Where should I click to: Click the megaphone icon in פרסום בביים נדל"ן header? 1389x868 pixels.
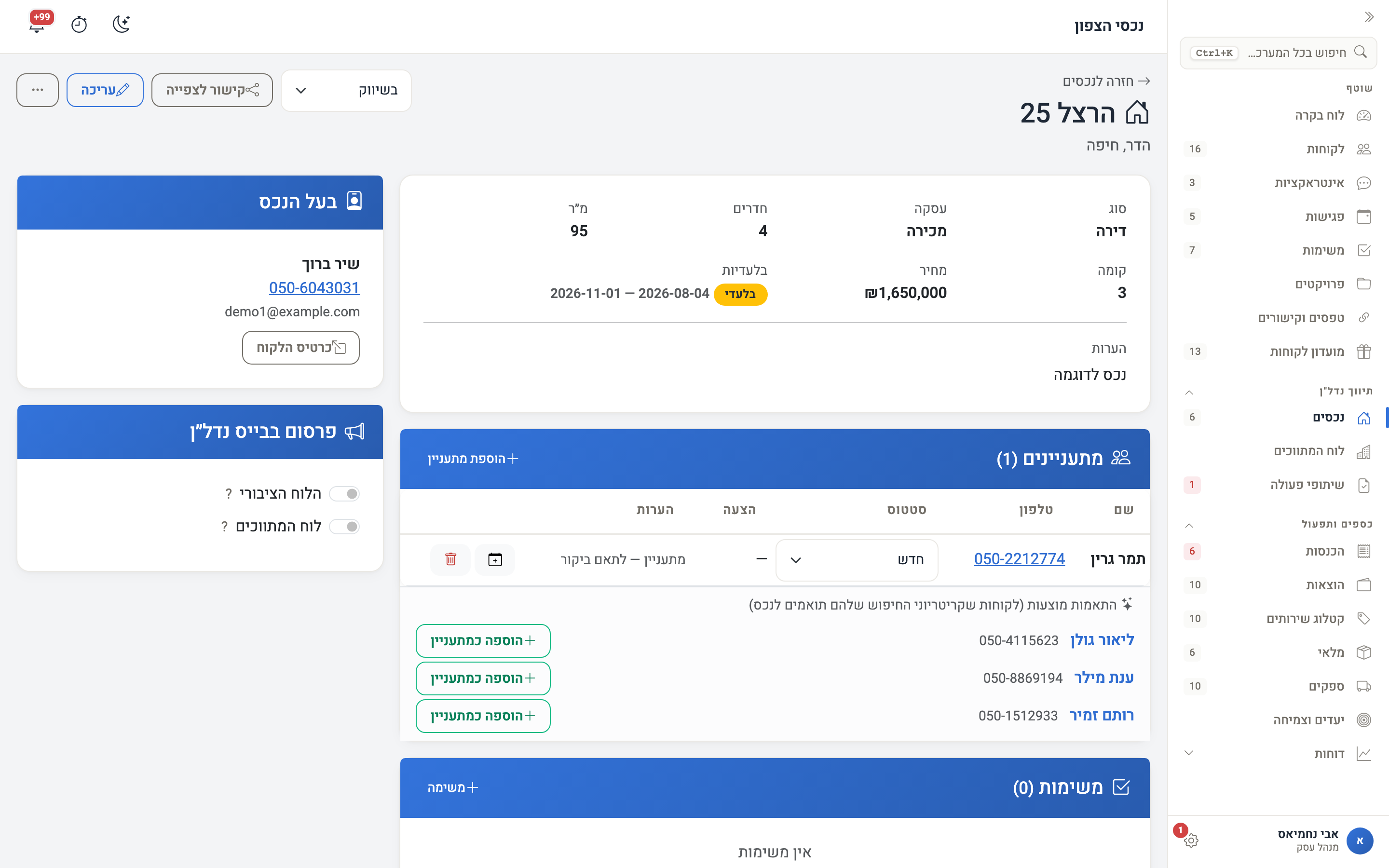354,432
